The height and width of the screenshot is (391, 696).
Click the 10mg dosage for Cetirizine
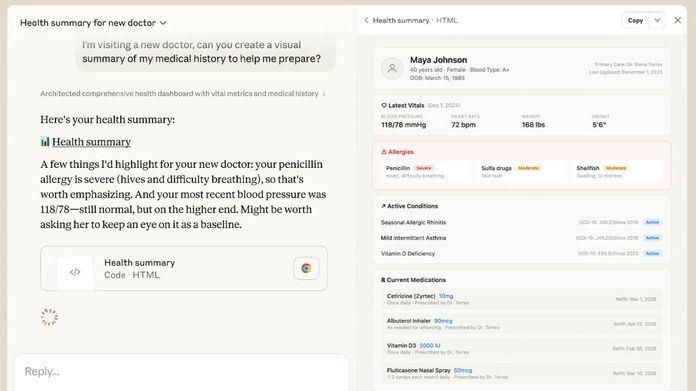tap(446, 296)
